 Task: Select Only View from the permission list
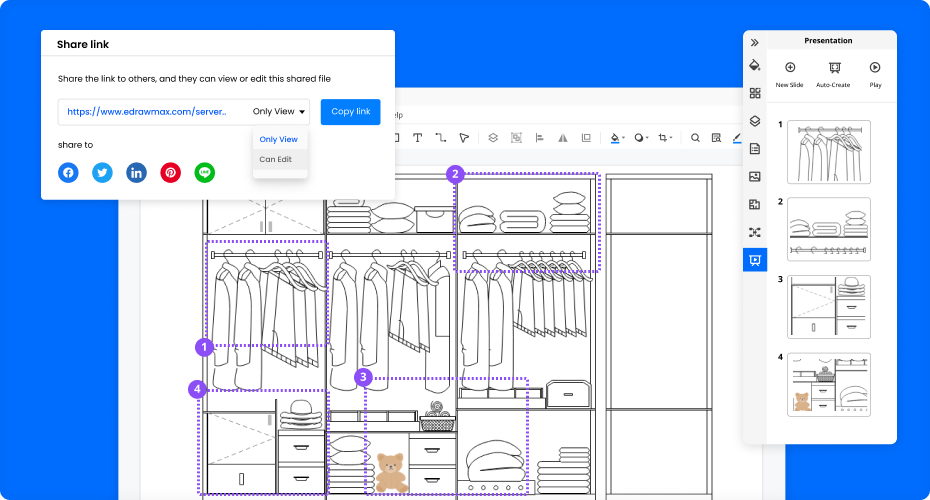click(x=278, y=139)
